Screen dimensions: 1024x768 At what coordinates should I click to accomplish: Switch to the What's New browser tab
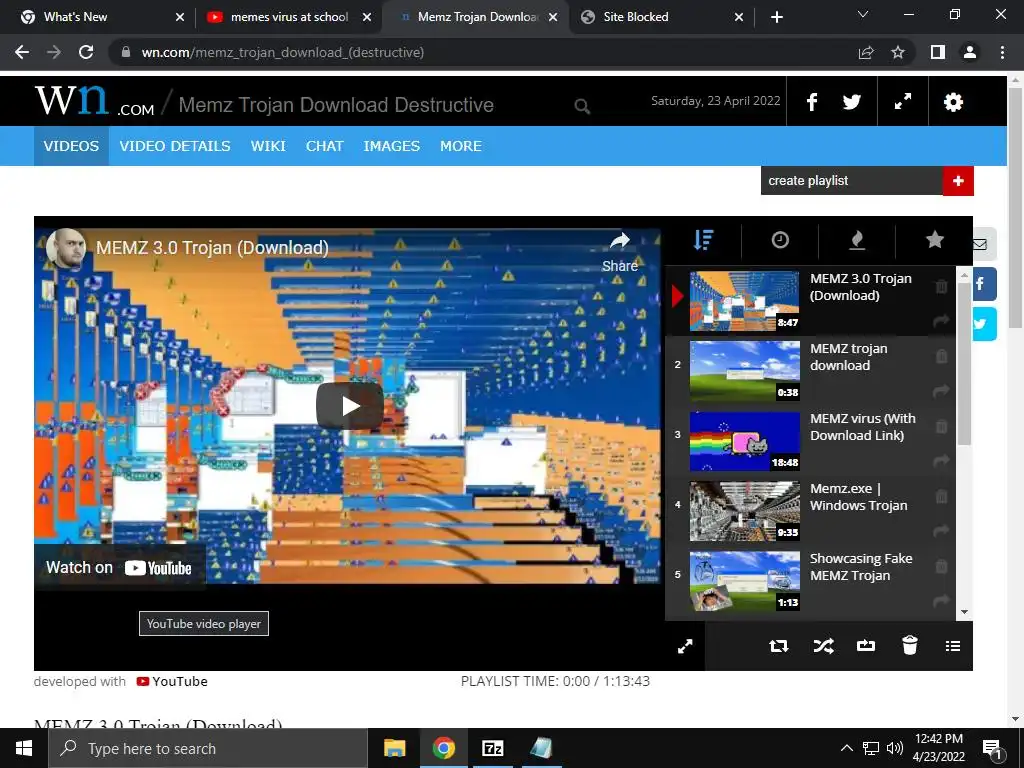[101, 17]
